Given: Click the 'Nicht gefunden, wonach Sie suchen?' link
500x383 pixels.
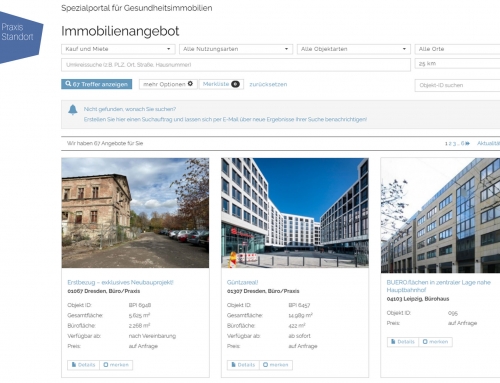Looking at the screenshot, I should tap(130, 109).
